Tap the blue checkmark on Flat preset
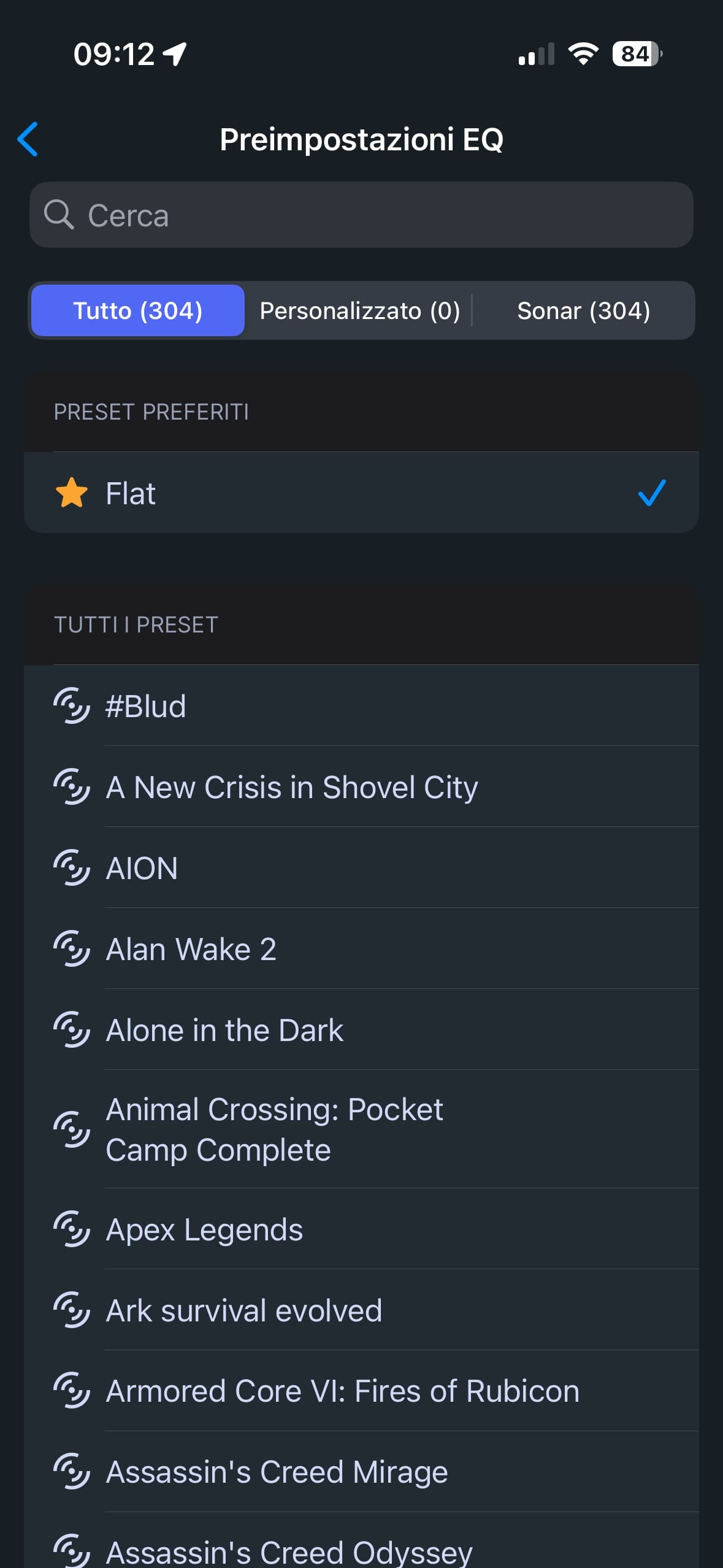The width and height of the screenshot is (723, 1568). click(652, 493)
